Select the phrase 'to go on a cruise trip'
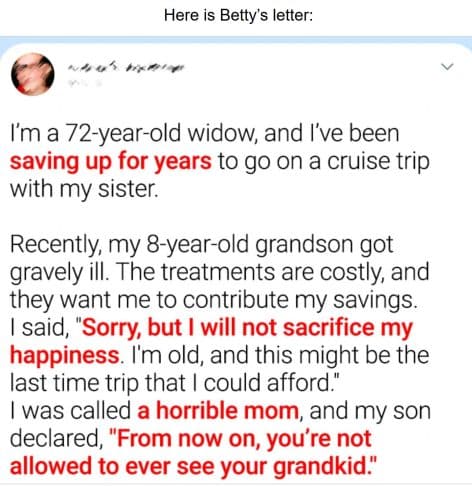 click(x=324, y=161)
